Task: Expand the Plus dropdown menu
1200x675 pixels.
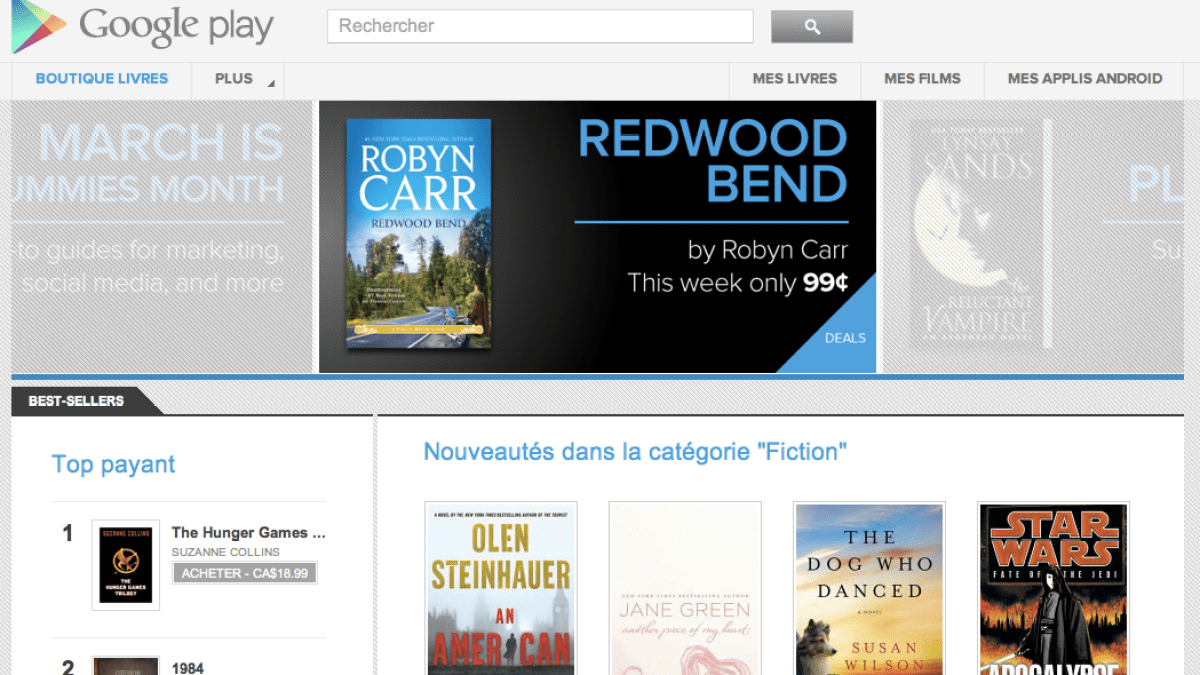Action: (238, 79)
